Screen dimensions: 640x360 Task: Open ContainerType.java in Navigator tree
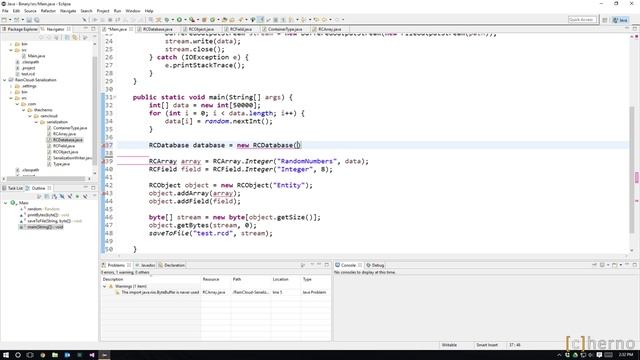click(x=70, y=128)
